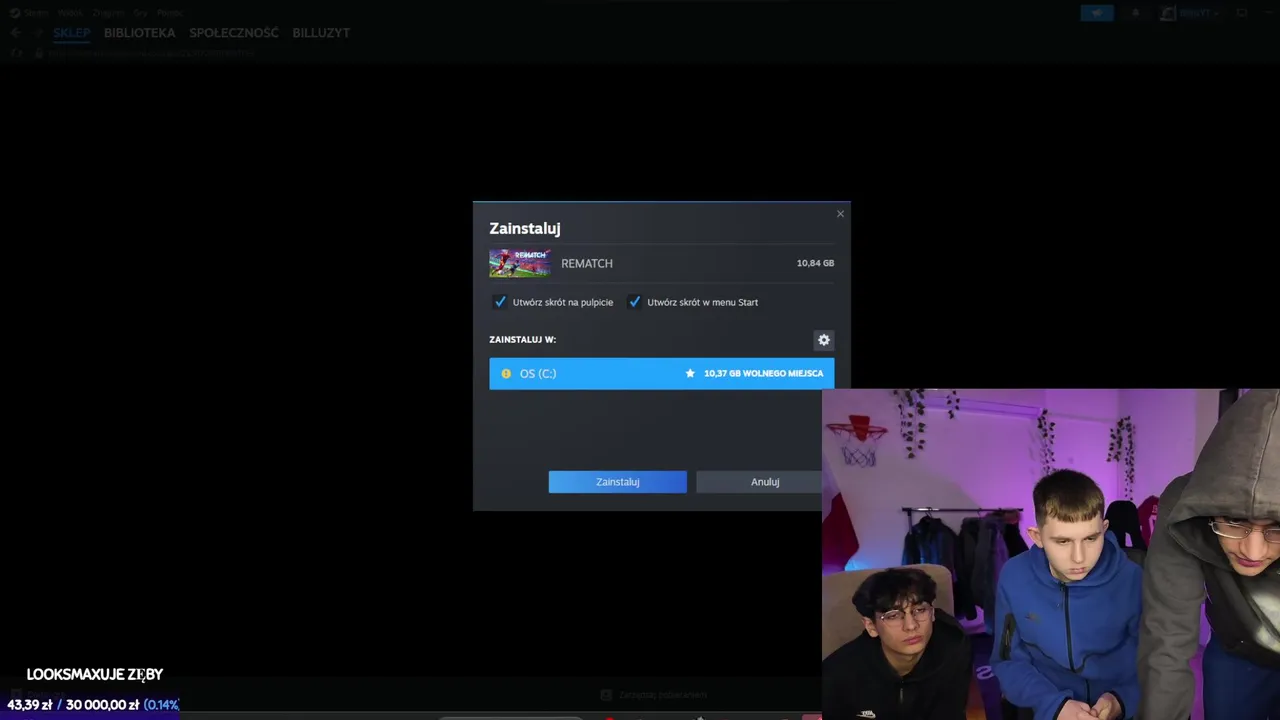
Task: Open the Znajomi menu
Action: click(x=107, y=13)
